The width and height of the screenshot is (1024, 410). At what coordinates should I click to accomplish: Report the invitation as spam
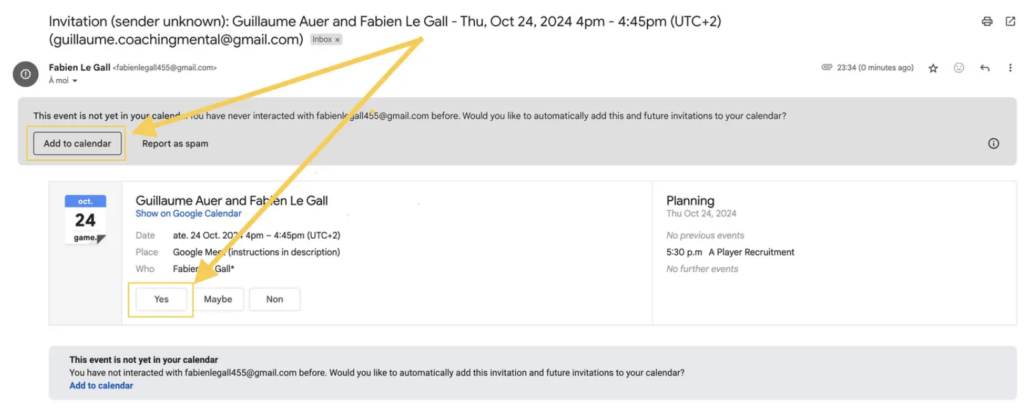click(x=175, y=144)
